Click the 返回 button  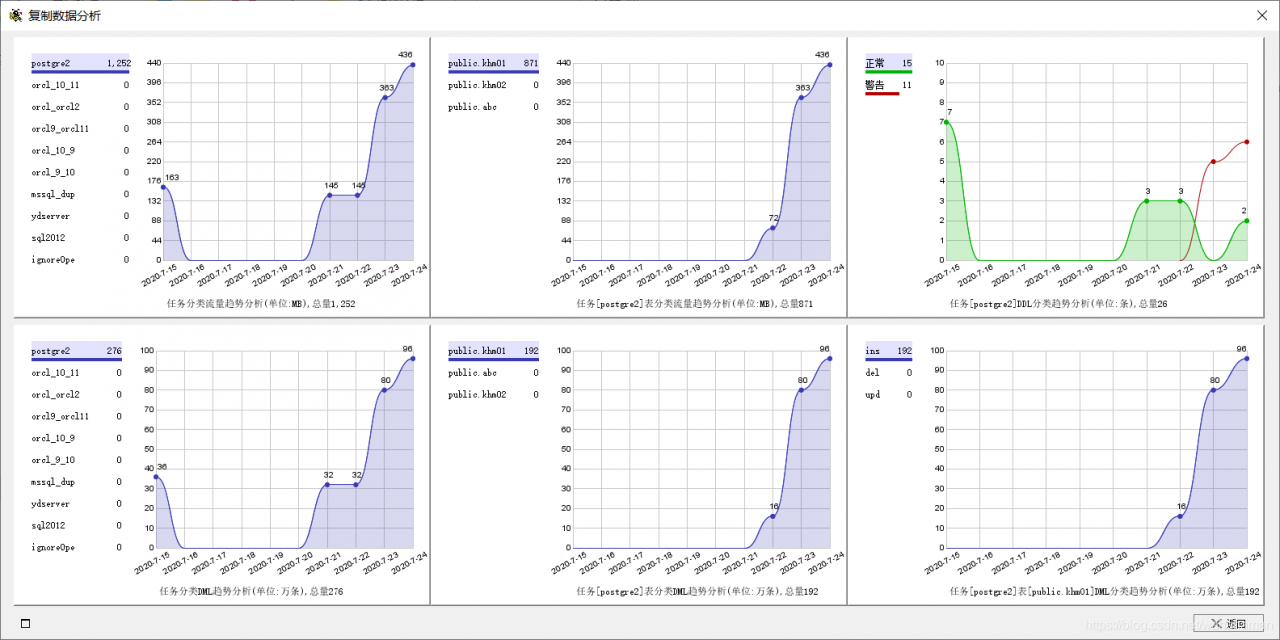click(1228, 623)
